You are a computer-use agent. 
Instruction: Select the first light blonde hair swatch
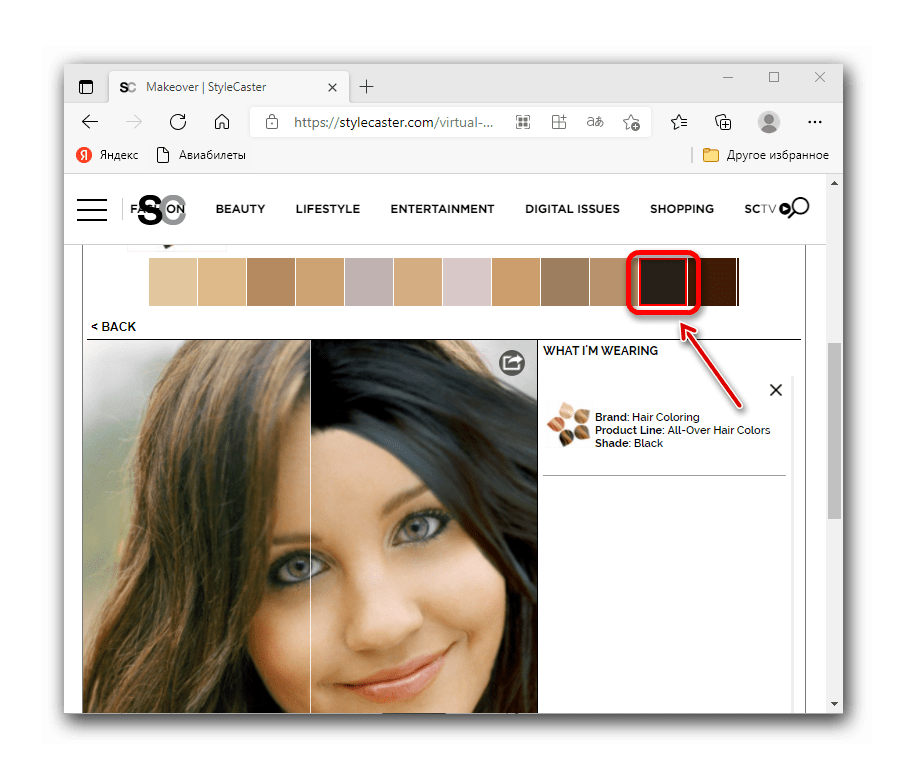[x=173, y=282]
